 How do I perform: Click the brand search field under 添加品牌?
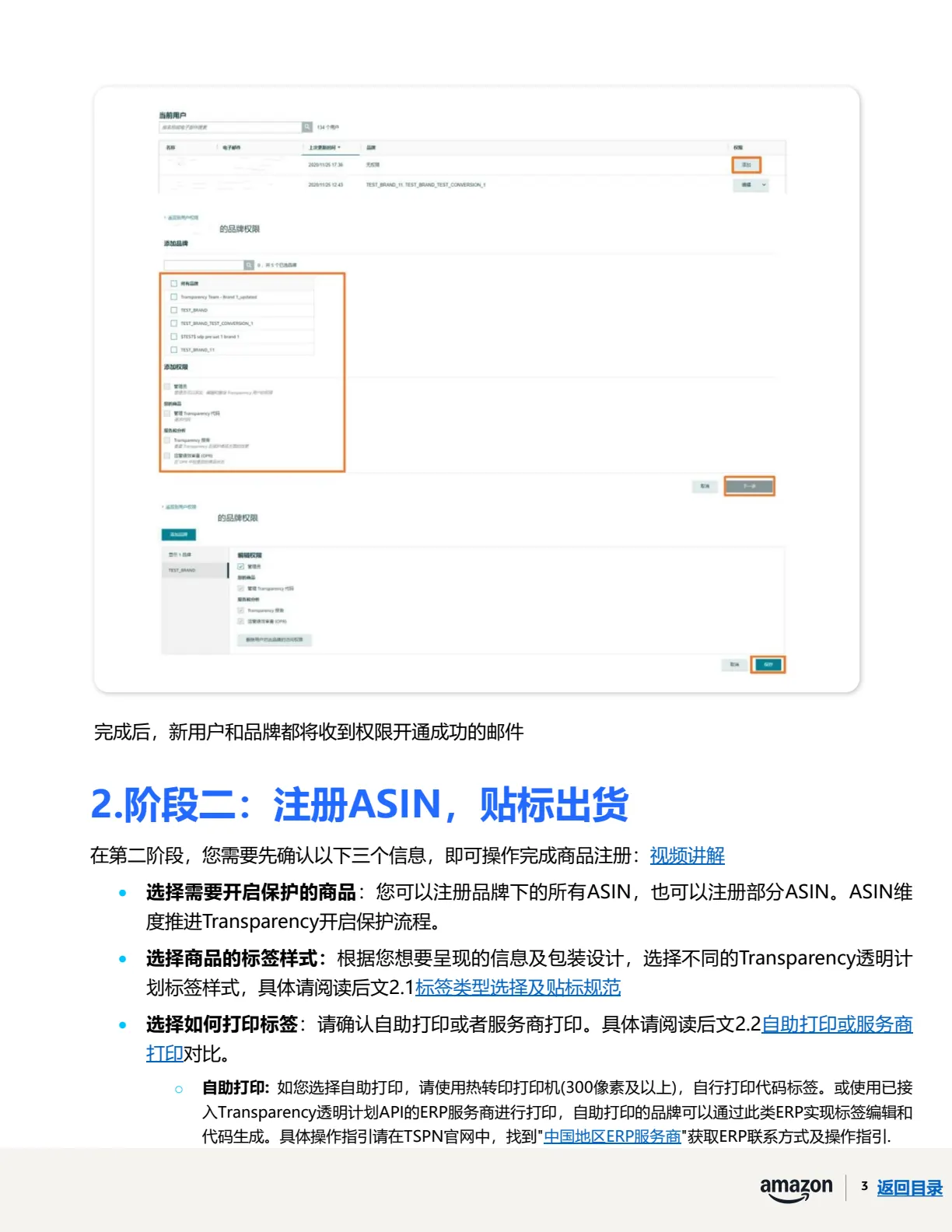click(204, 265)
